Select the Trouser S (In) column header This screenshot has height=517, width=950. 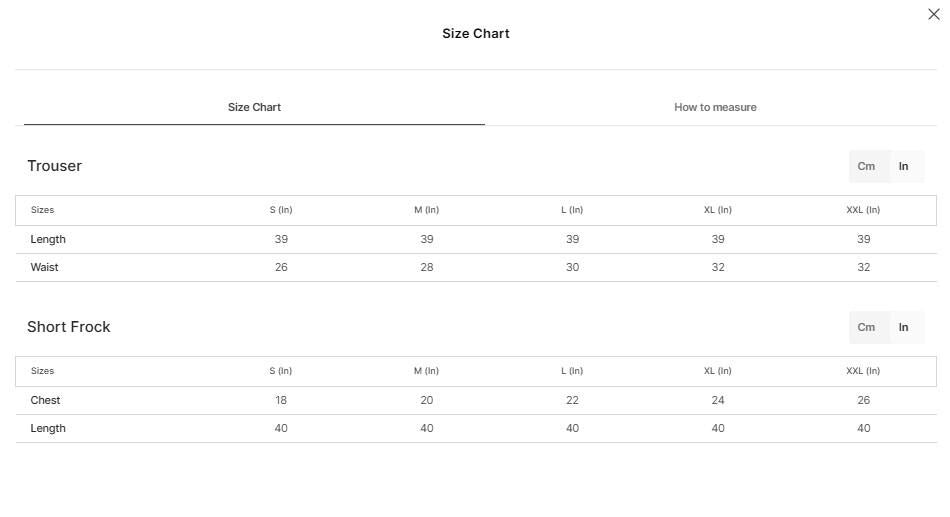click(281, 210)
